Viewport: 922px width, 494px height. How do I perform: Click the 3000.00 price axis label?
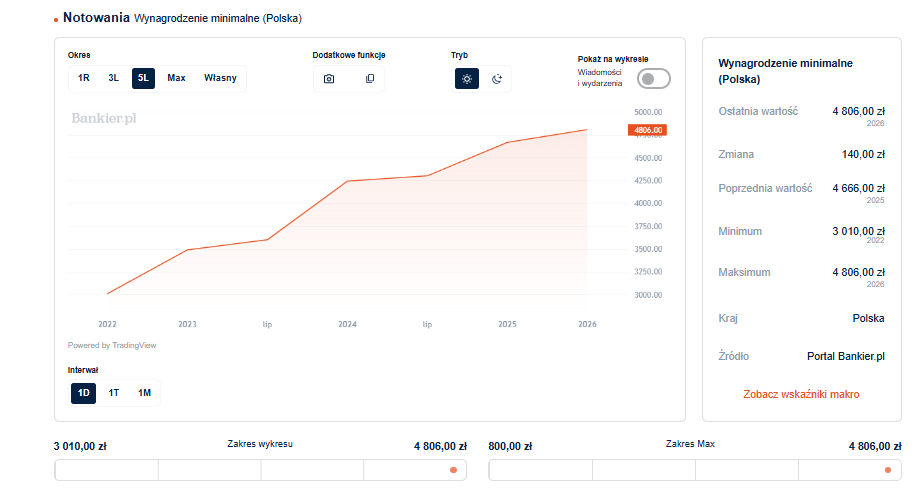(648, 295)
